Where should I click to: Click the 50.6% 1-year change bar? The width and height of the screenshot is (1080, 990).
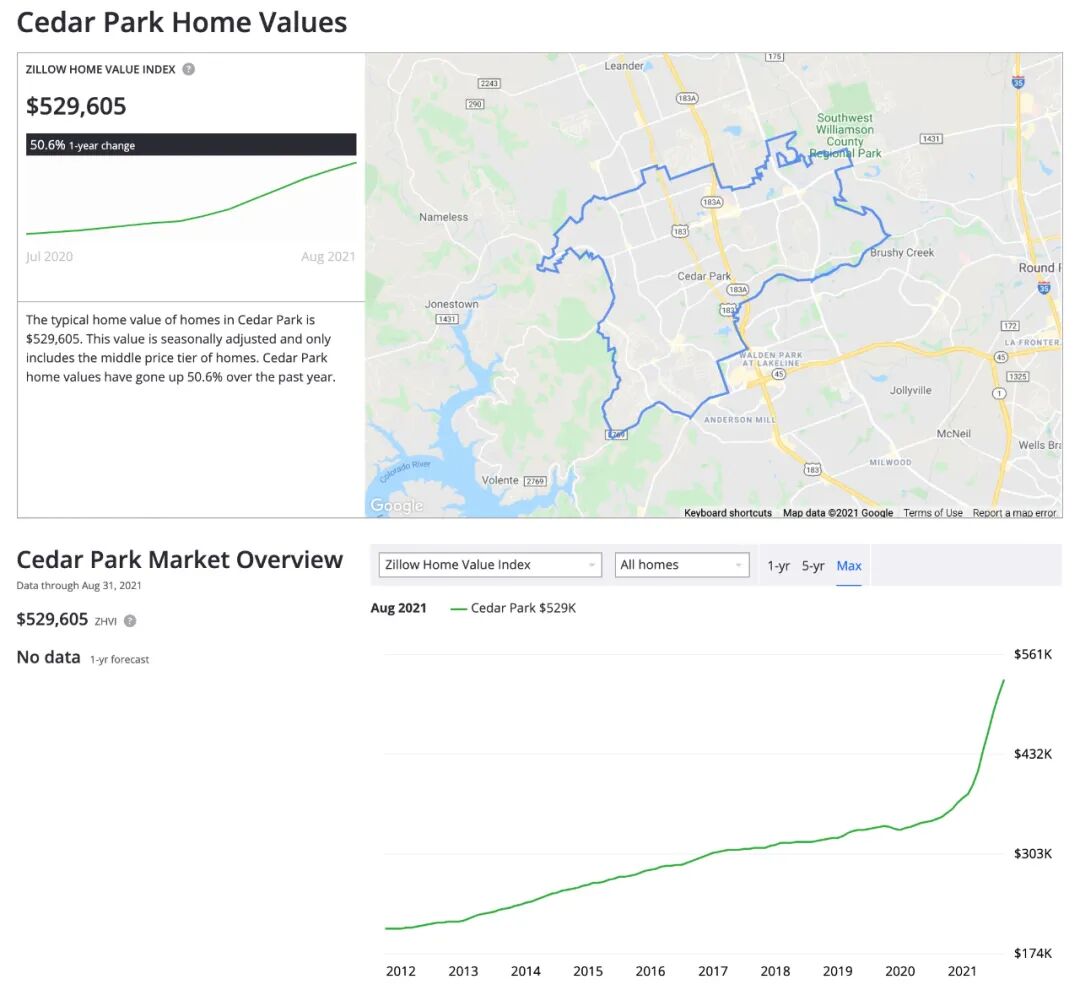click(191, 145)
